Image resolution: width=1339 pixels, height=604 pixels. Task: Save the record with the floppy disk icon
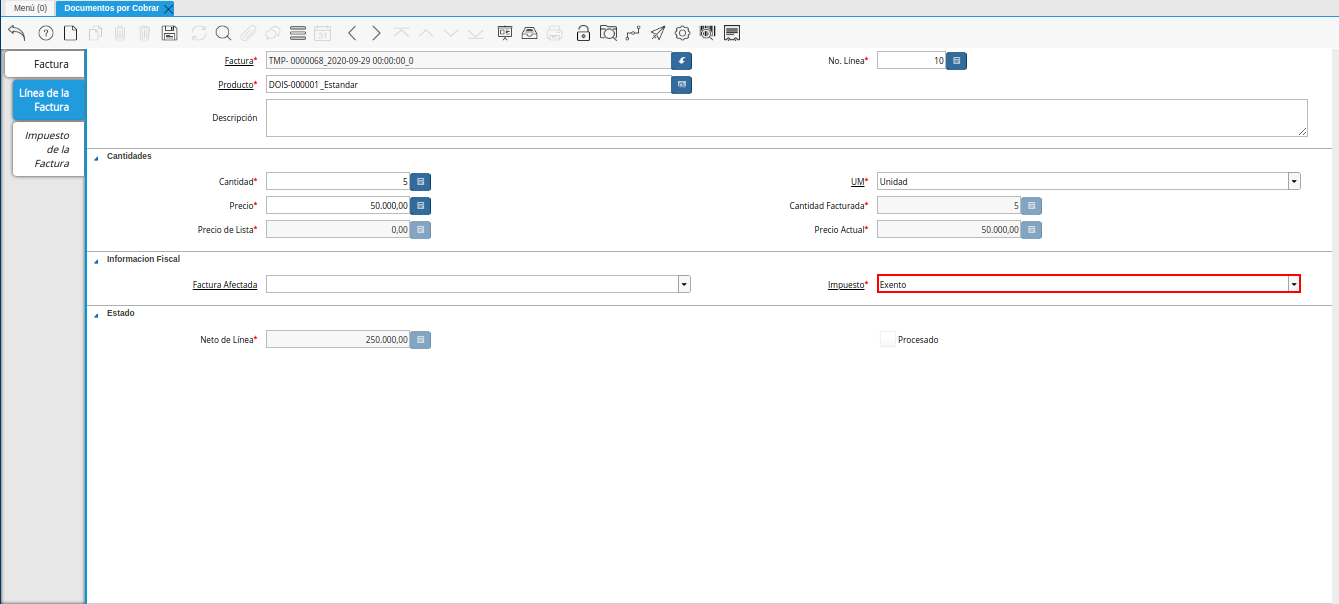coord(169,33)
